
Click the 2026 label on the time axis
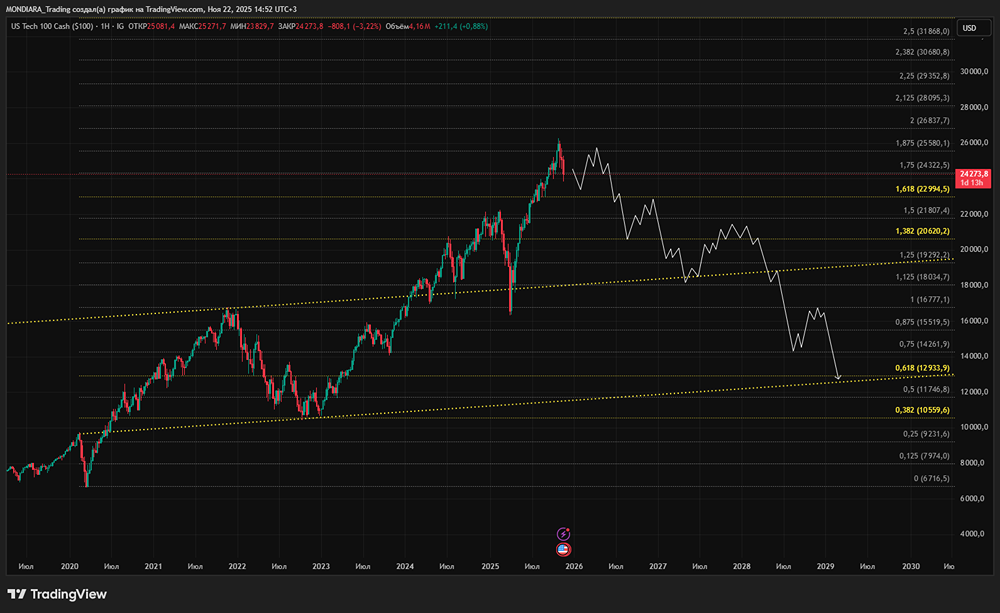[575, 566]
